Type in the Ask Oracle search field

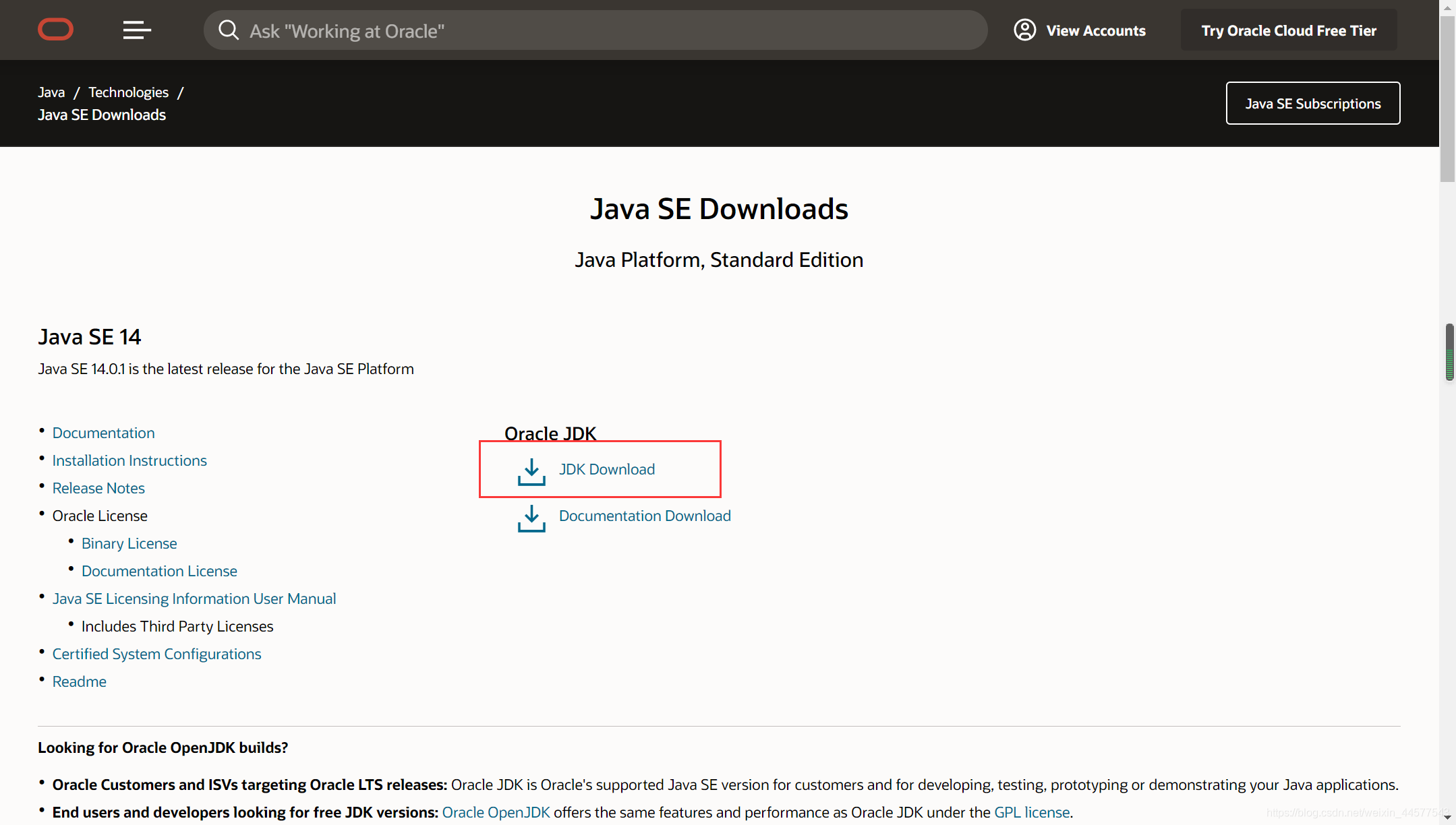607,30
